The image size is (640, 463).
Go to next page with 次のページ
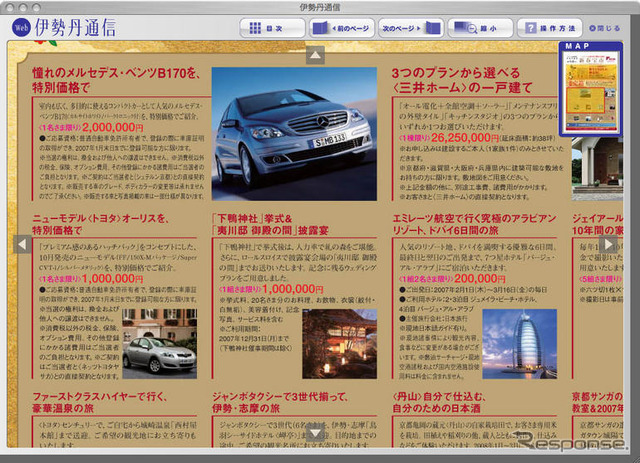tap(411, 28)
